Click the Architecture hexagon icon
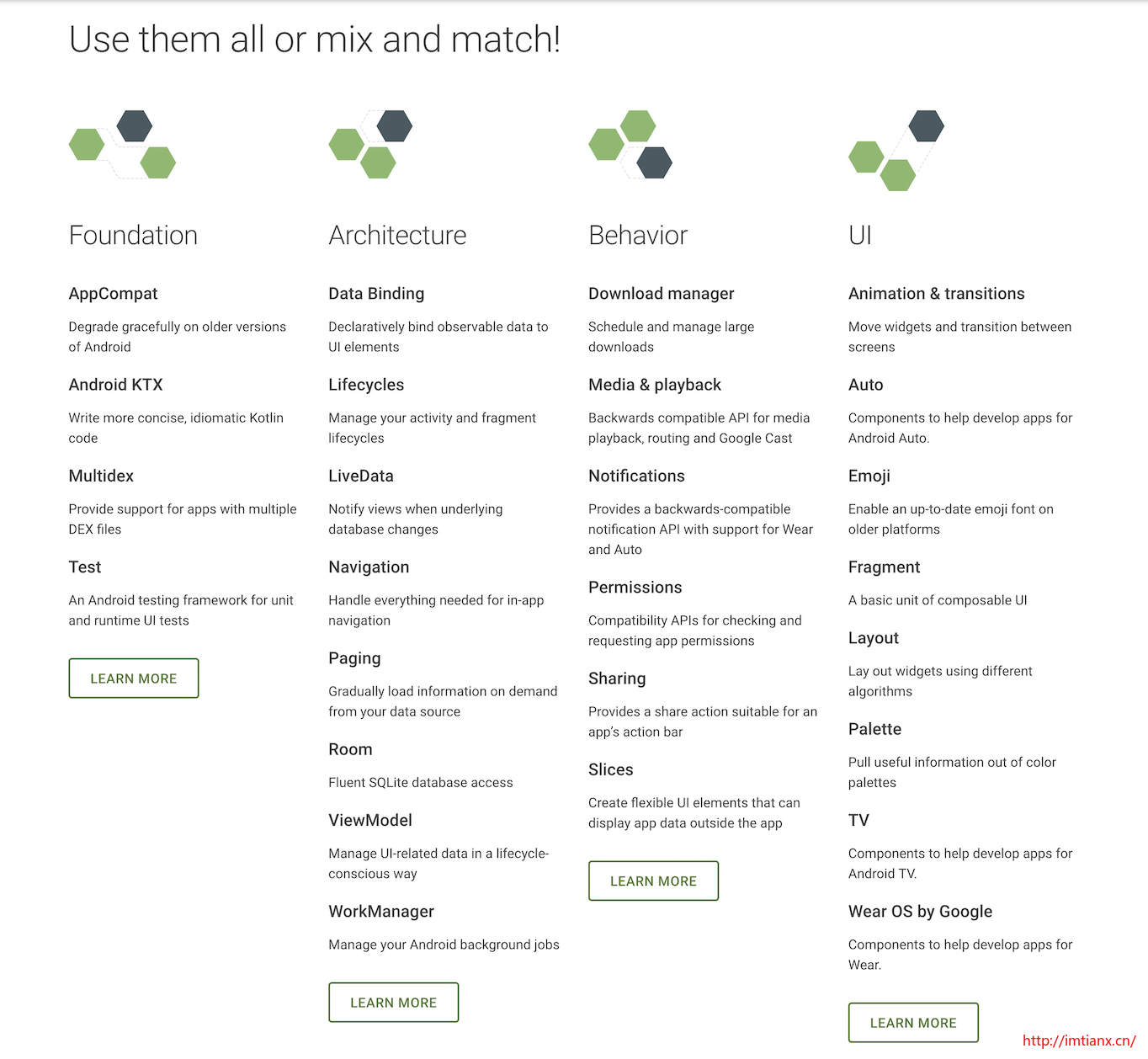Image resolution: width=1148 pixels, height=1059 pixels. [x=370, y=144]
